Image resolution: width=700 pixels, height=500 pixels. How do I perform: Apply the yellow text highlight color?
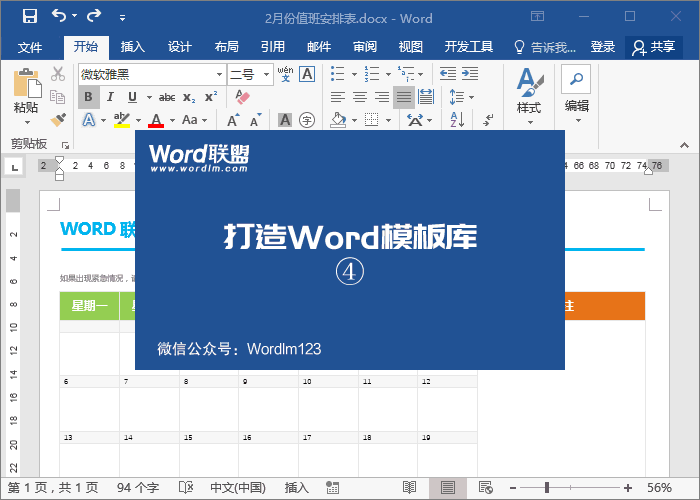[121, 120]
